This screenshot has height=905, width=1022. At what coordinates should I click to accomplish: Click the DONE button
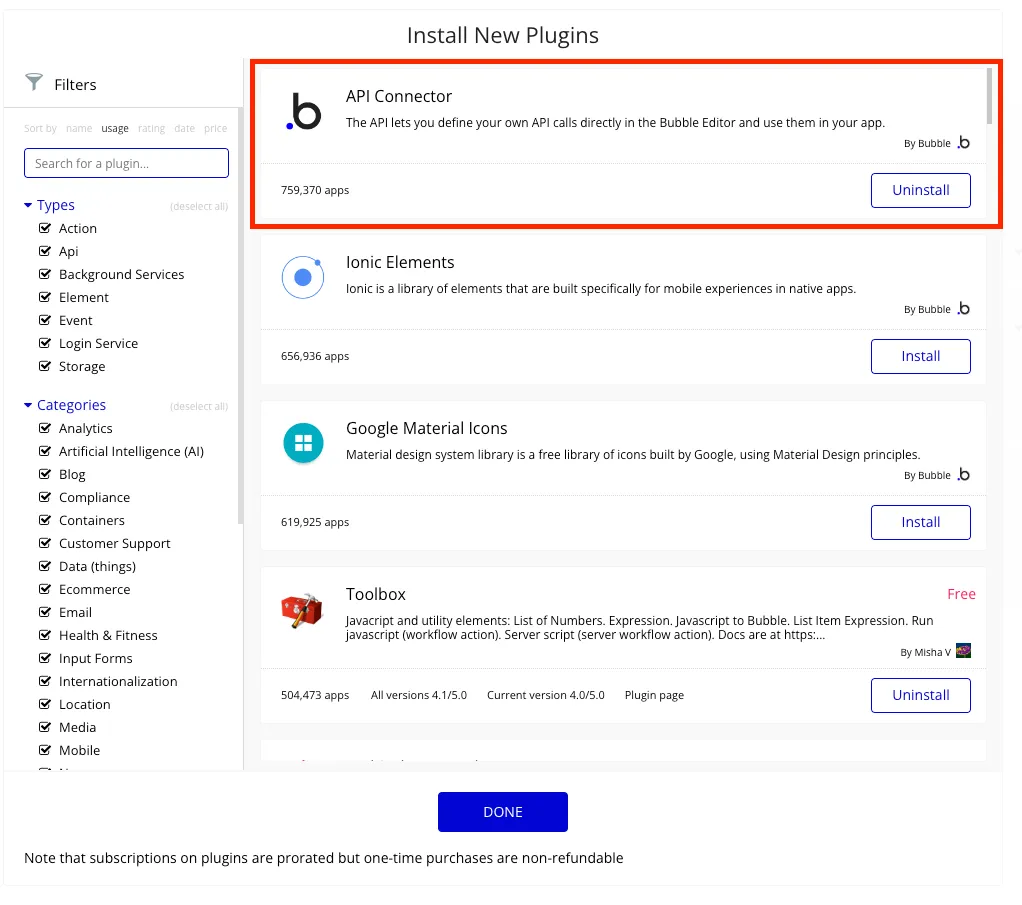point(503,812)
